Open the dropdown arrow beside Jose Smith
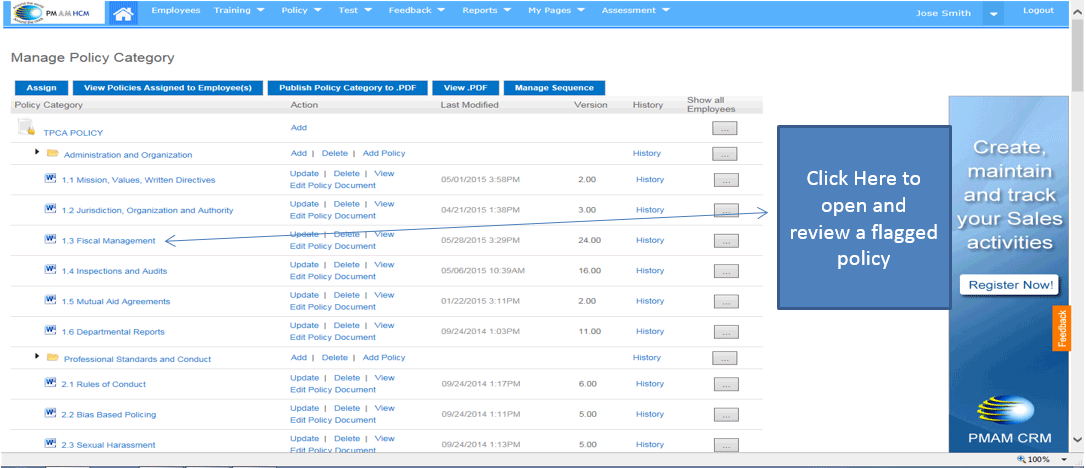This screenshot has height=468, width=1086. coord(992,14)
